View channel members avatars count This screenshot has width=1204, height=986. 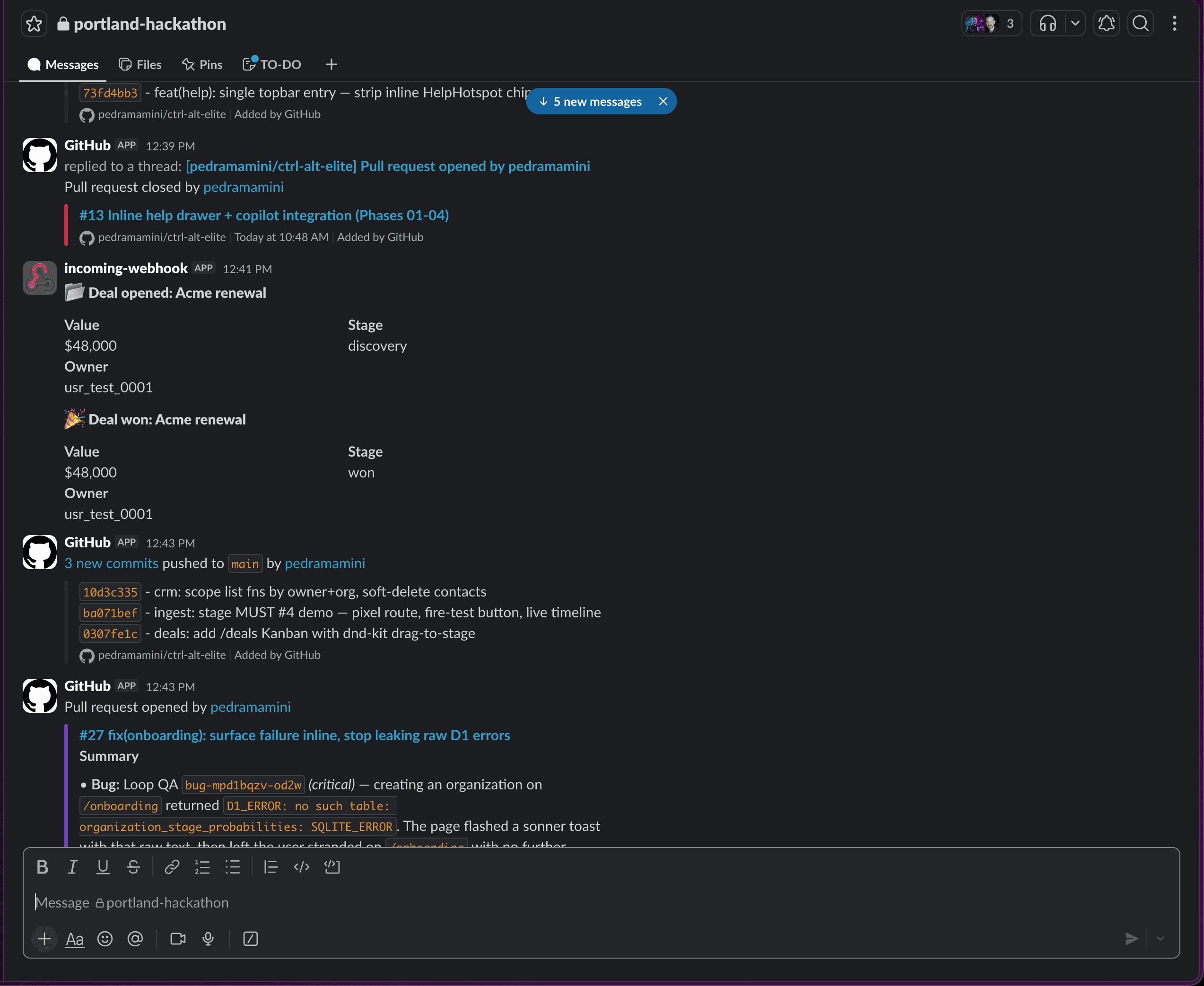pyautogui.click(x=992, y=23)
